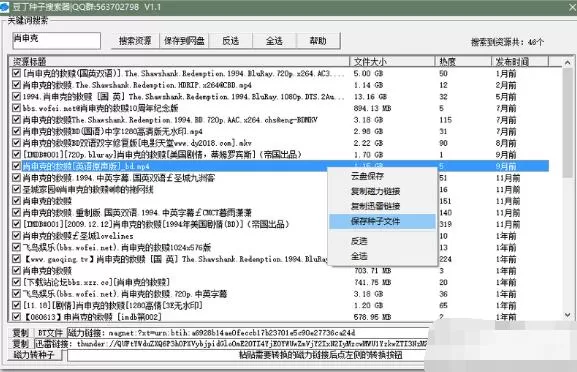Uncheck the 5.00 GB BluRay 720p row checkbox
This screenshot has width=577, height=372.
pyautogui.click(x=16, y=73)
